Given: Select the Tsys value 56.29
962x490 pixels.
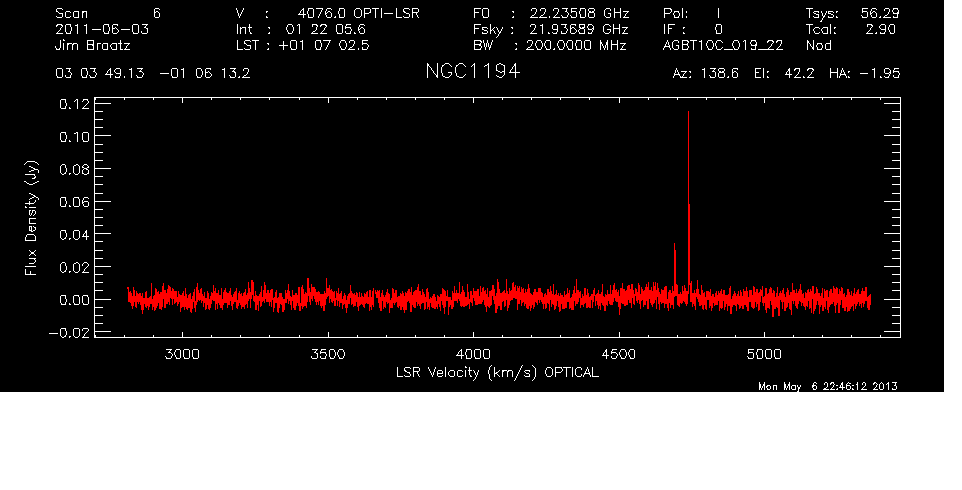Looking at the screenshot, I should tap(880, 13).
